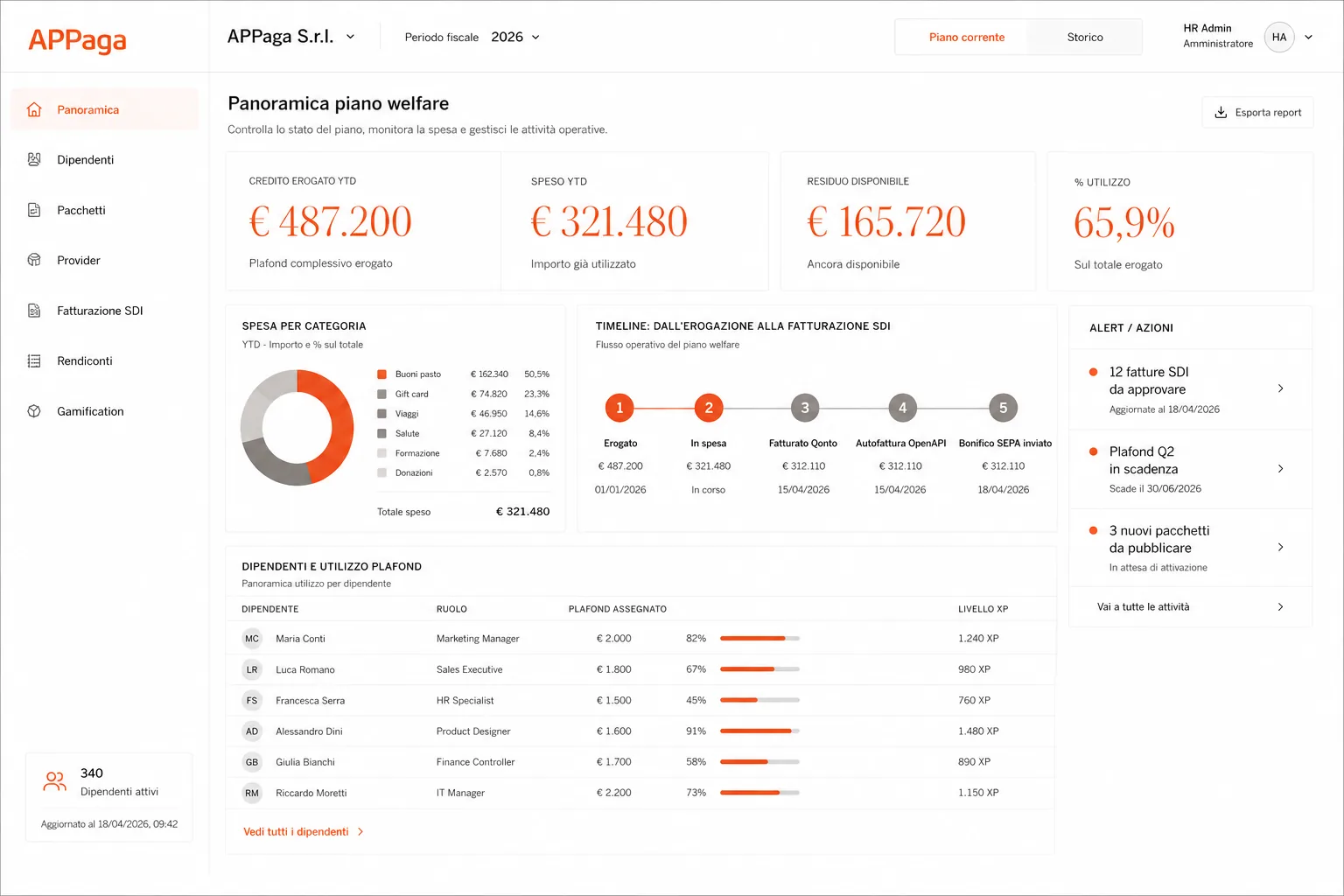Click Alessandro Dini's 91% utilization bar
Image resolution: width=1344 pixels, height=896 pixels.
point(759,731)
